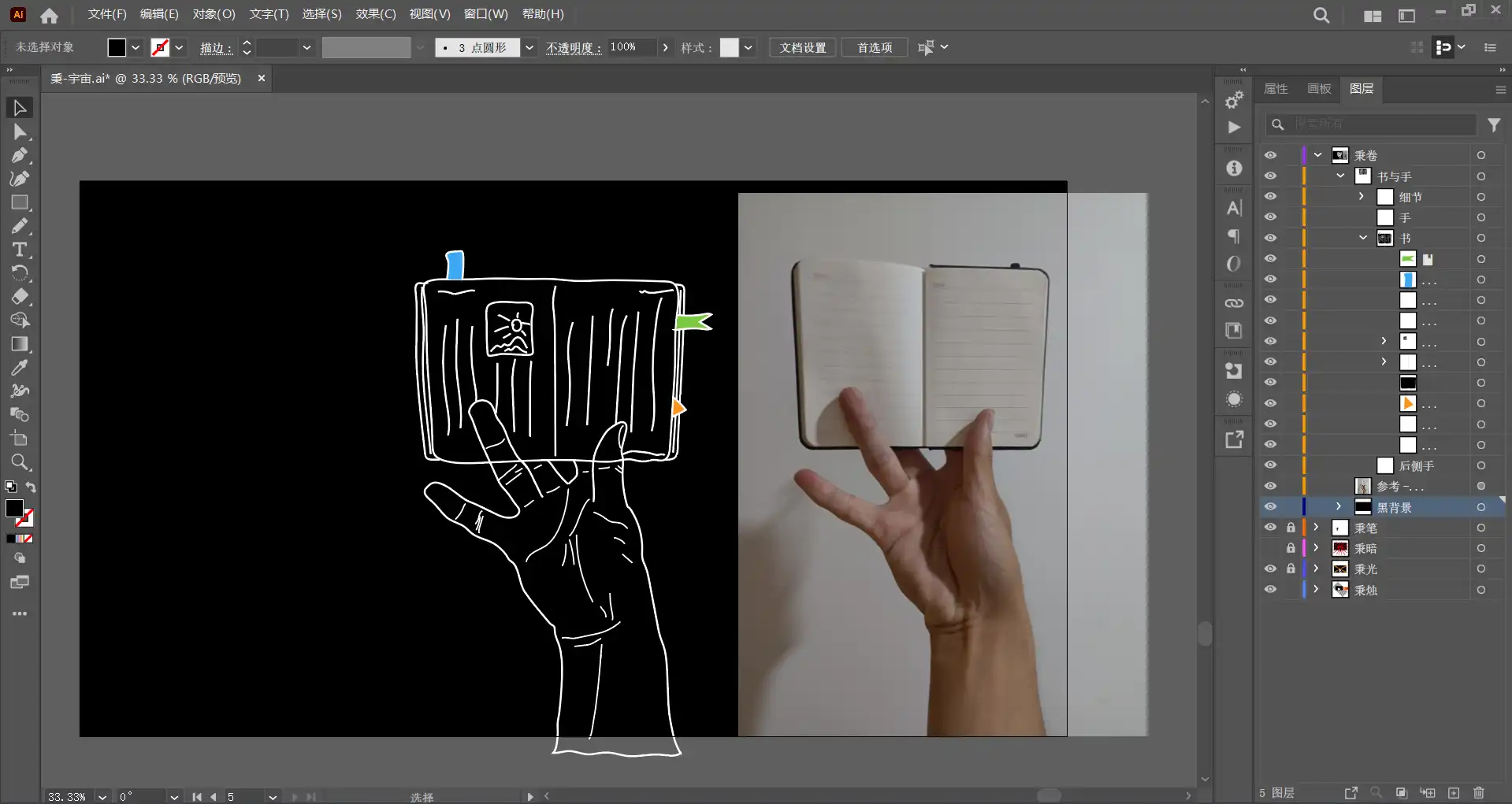Viewport: 1512px width, 804px height.
Task: Select the Pen tool
Action: (x=20, y=155)
